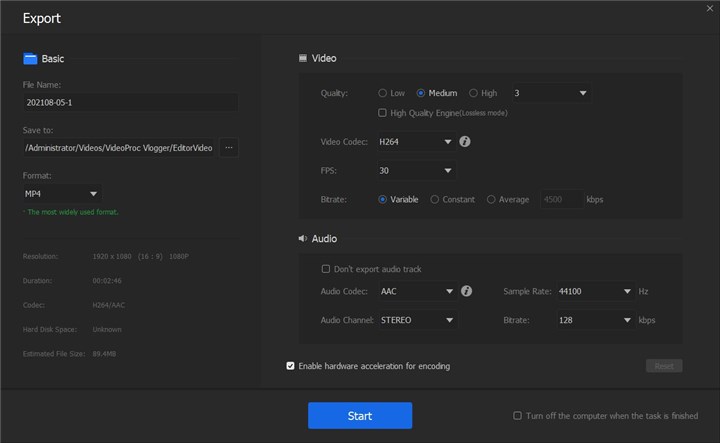Click the info icon beside Audio Codec
Image resolution: width=720 pixels, height=443 pixels.
pyautogui.click(x=466, y=292)
